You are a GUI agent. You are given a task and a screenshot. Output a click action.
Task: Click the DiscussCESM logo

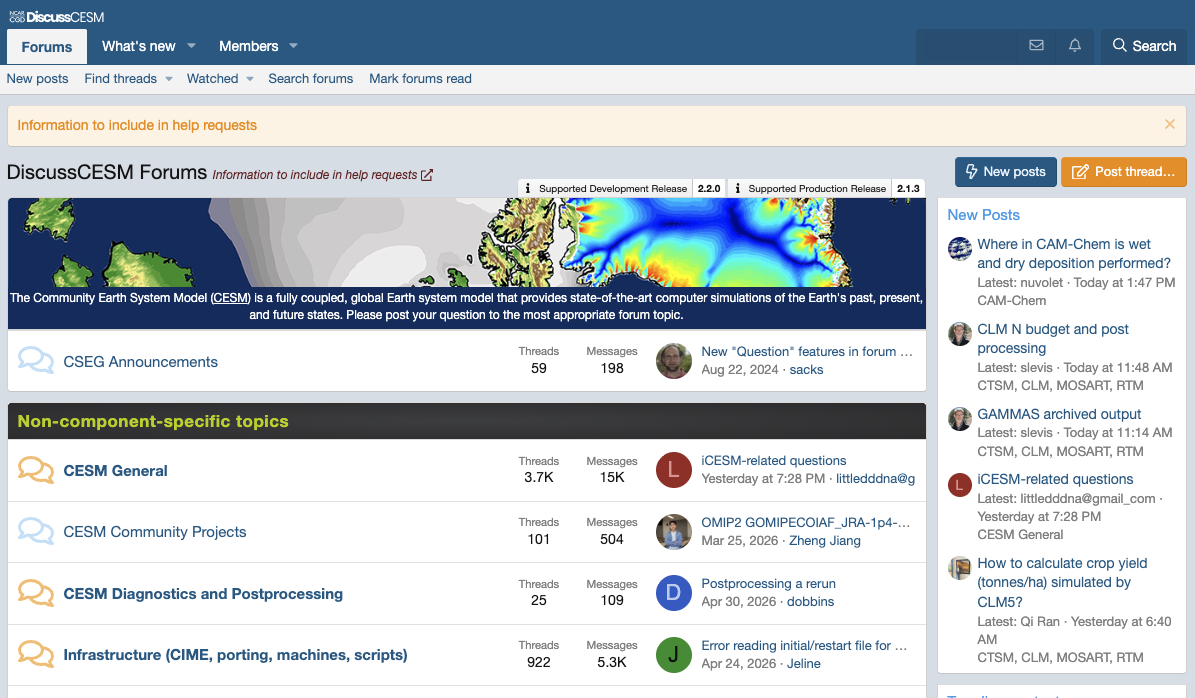point(56,17)
